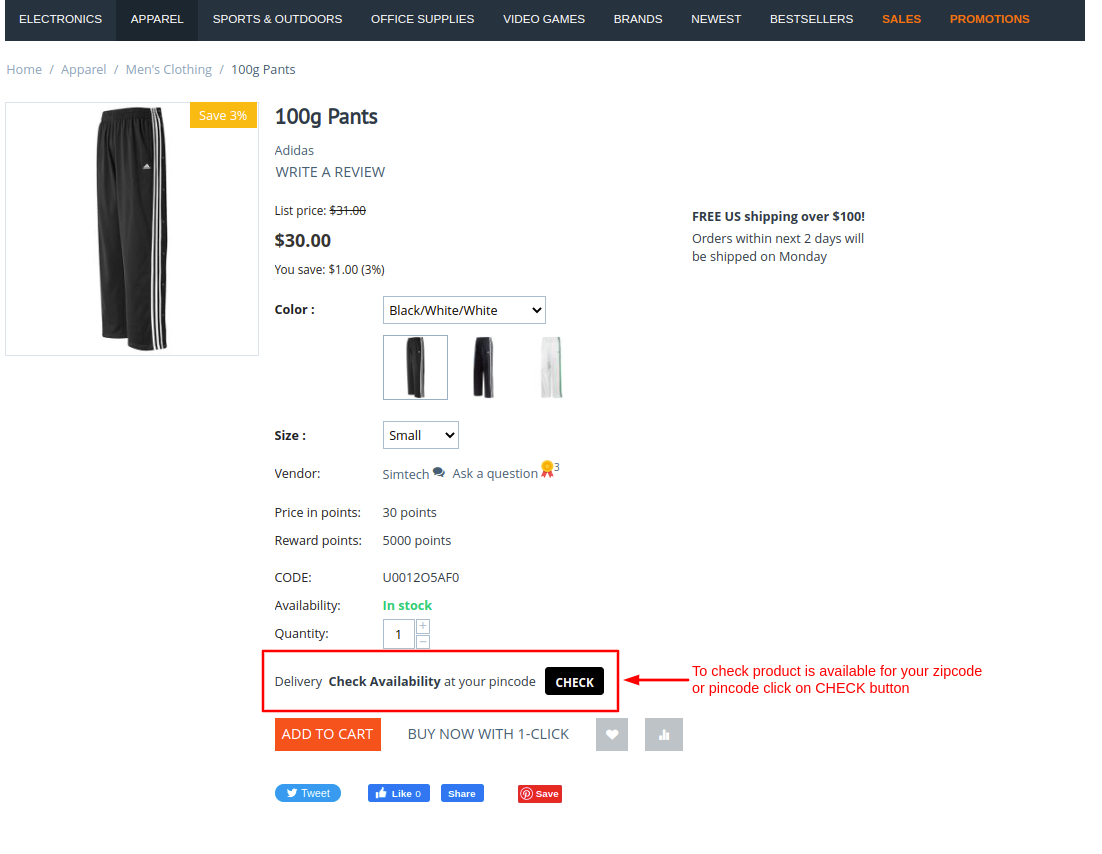Like the product on Facebook
This screenshot has width=1102, height=854.
coord(398,794)
